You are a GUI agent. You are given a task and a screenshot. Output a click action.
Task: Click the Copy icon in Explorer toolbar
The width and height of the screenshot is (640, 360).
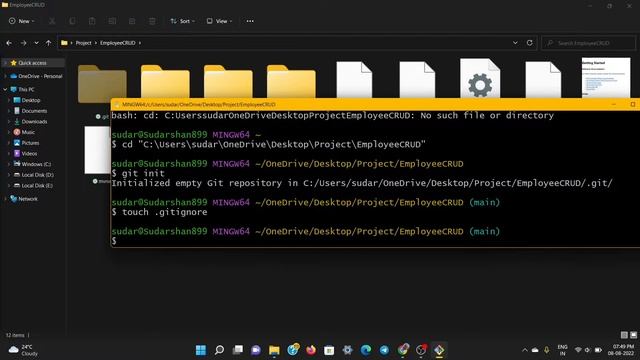72,21
